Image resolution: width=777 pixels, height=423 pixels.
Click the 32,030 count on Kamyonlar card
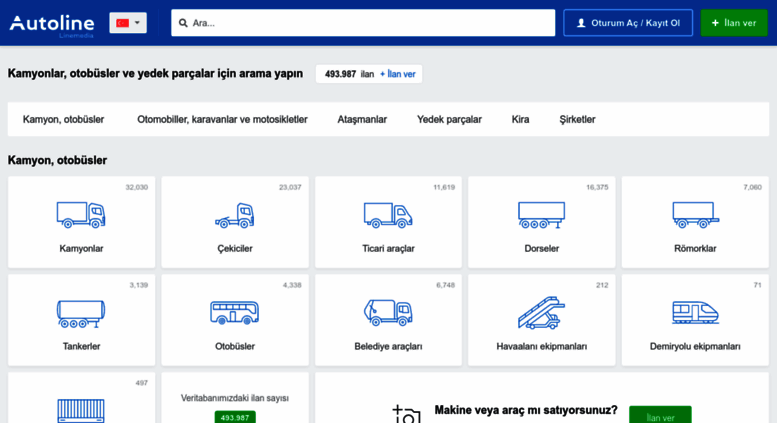[136, 187]
